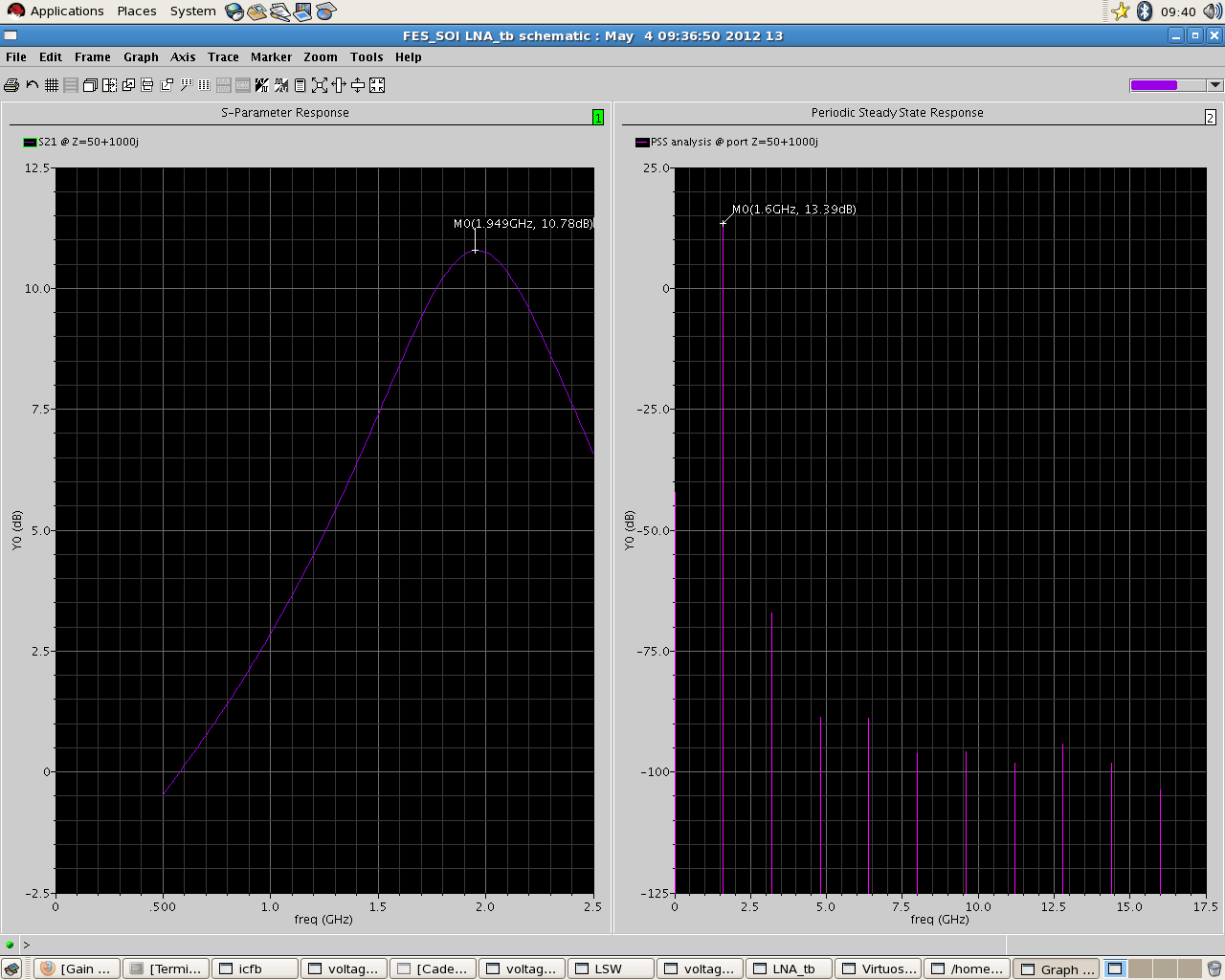
Task: Select the M0 marker on S21 peak
Action: coord(475,250)
